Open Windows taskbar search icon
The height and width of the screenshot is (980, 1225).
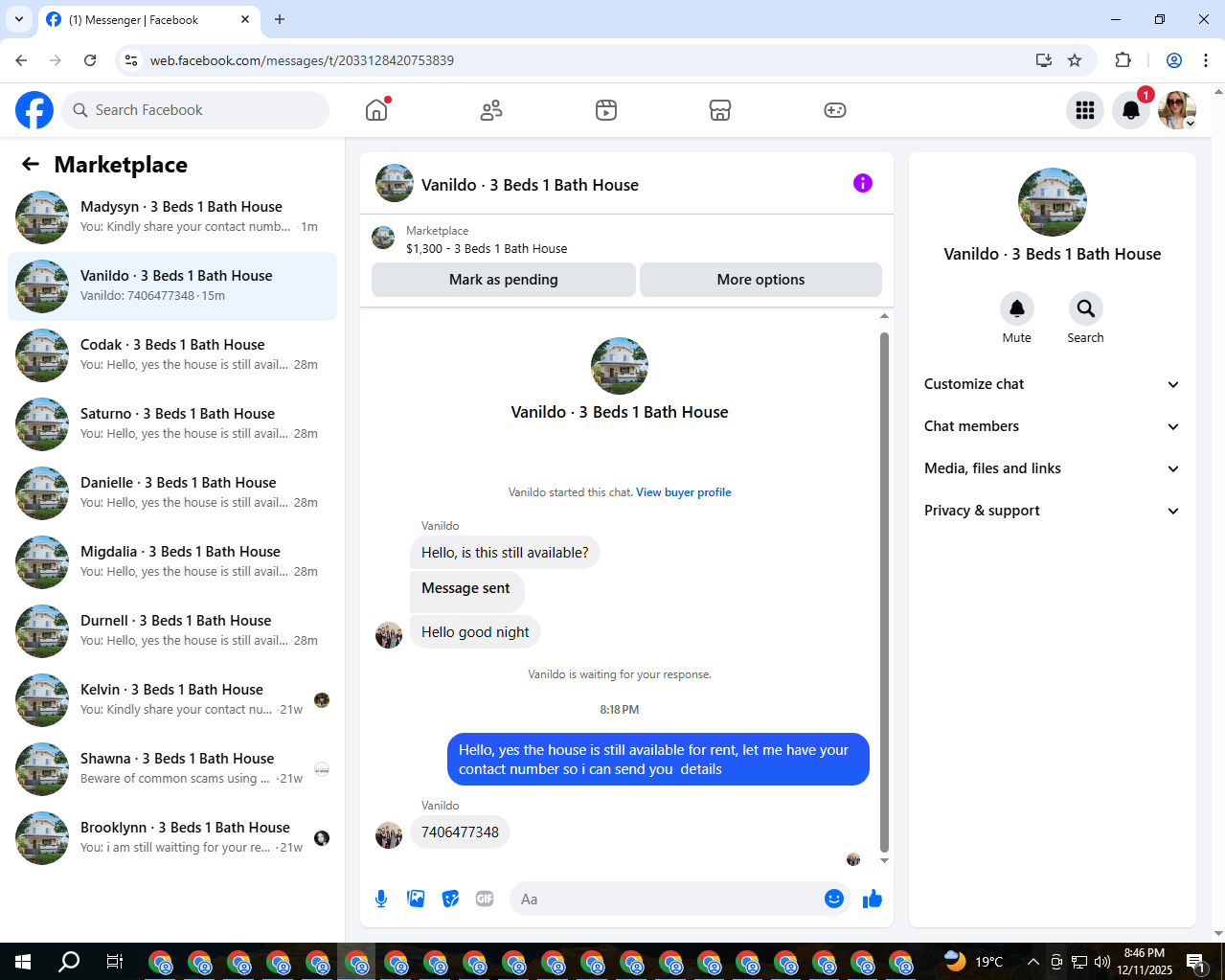pos(69,962)
